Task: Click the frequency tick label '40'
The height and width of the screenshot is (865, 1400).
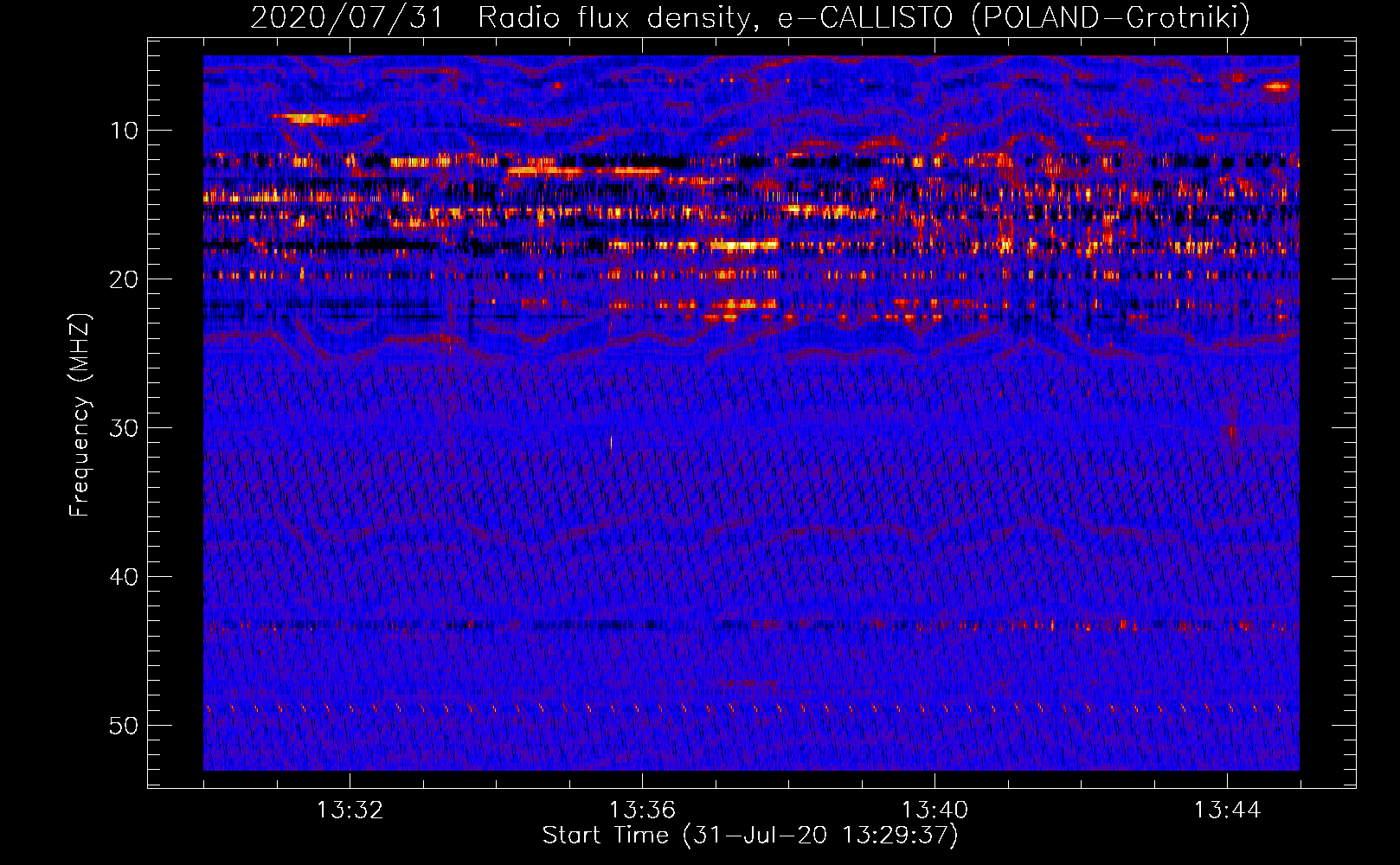Action: (x=125, y=577)
